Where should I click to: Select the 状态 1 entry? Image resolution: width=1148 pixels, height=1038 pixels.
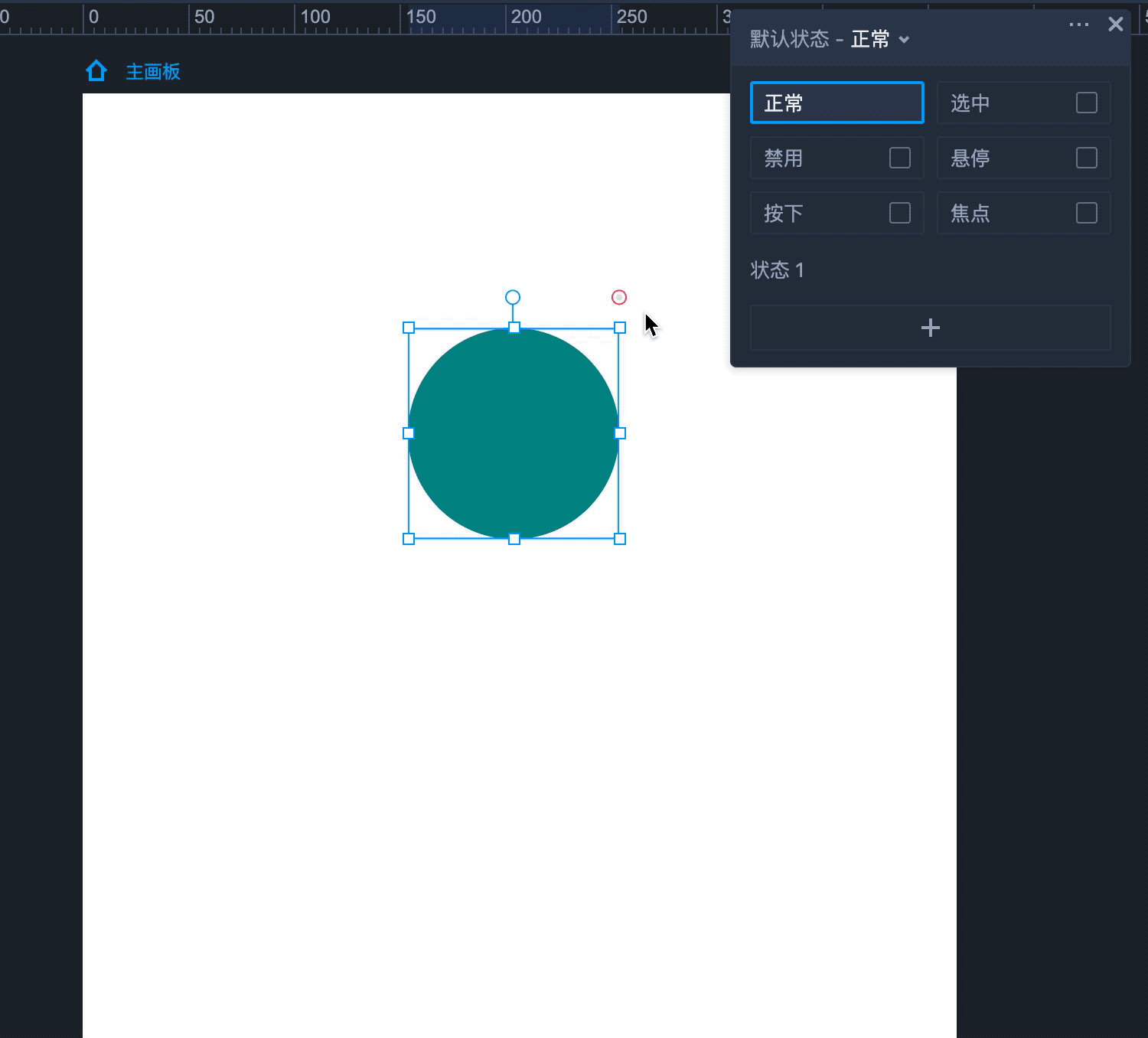tap(777, 270)
